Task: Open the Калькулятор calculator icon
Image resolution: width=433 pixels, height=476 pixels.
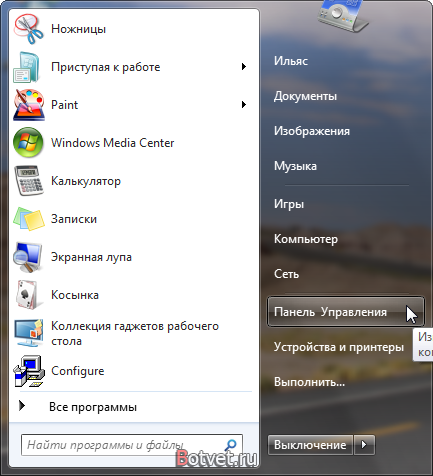Action: 29,181
